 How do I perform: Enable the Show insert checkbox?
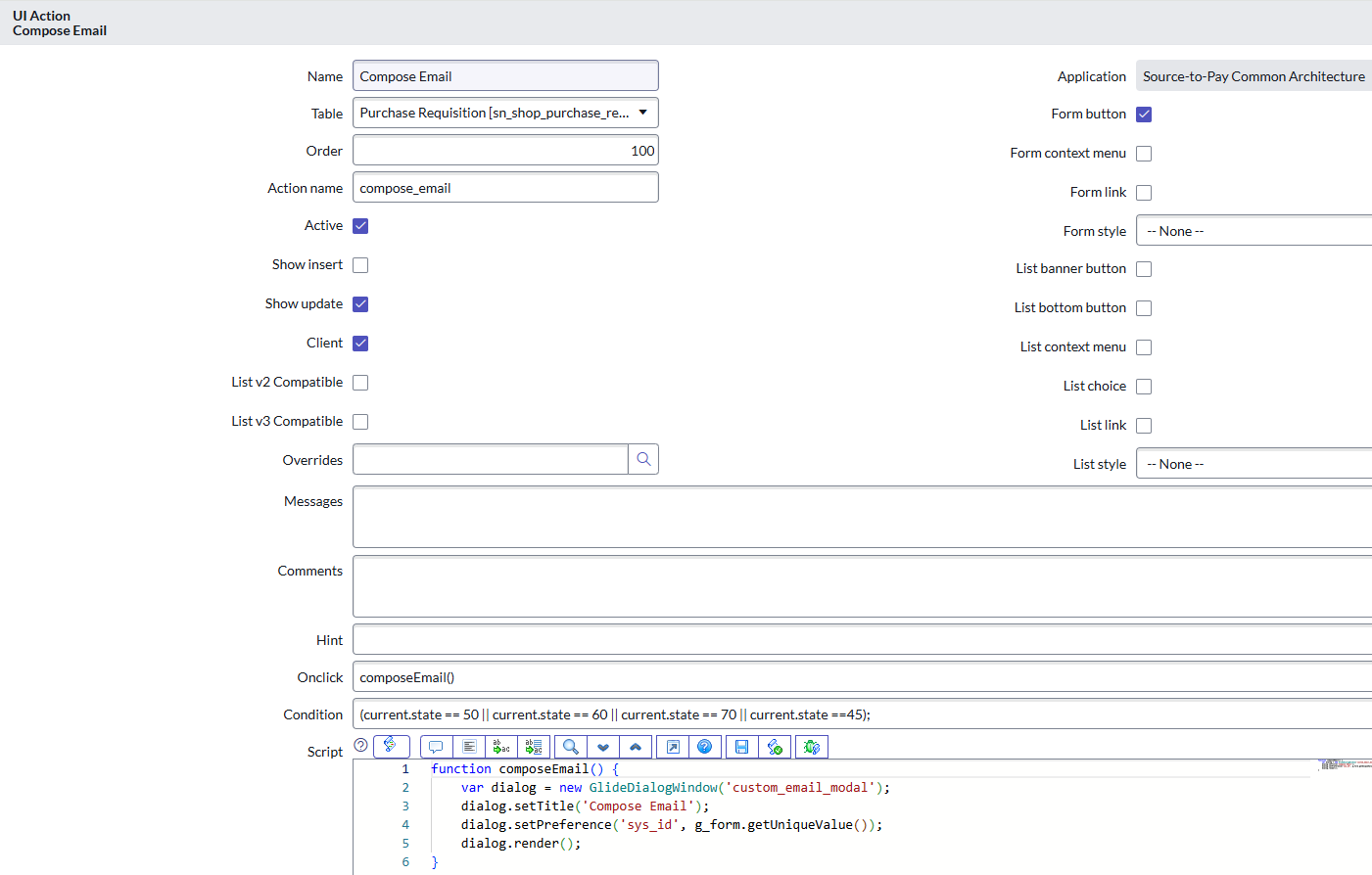(x=360, y=265)
